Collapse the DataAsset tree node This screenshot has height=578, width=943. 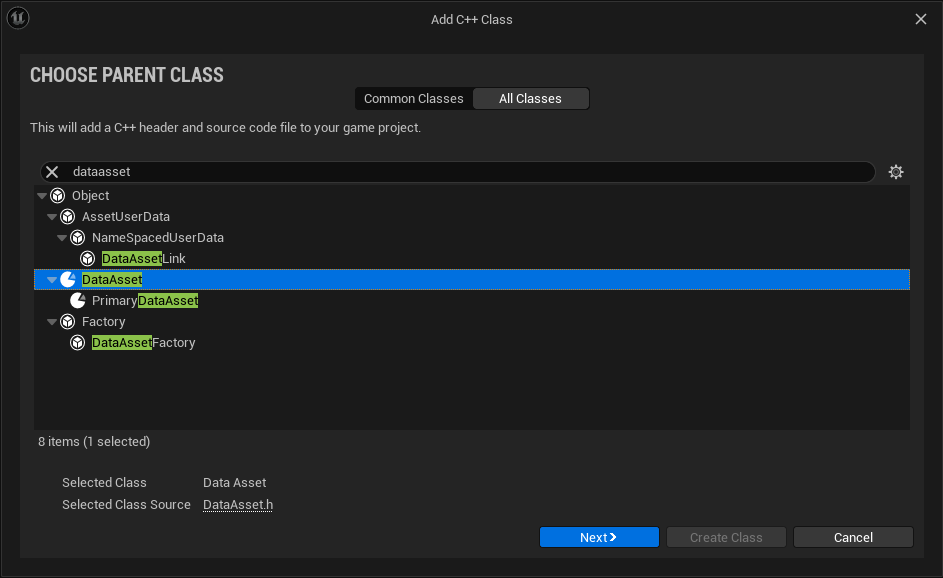[52, 280]
